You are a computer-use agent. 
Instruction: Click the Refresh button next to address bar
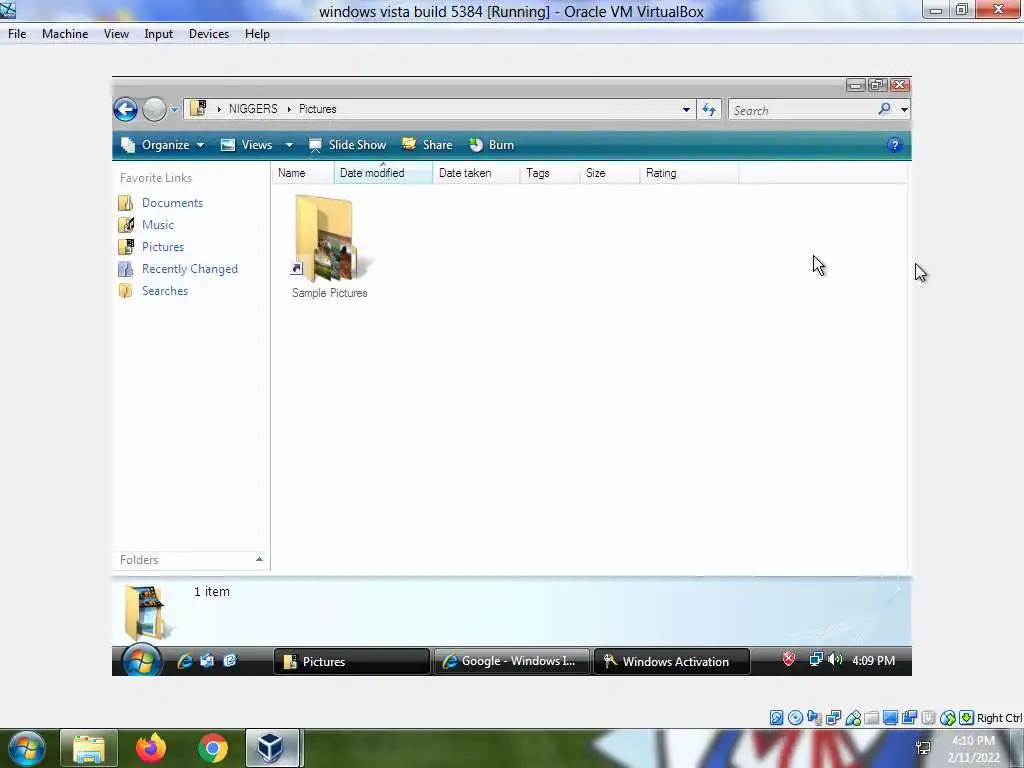(x=709, y=110)
